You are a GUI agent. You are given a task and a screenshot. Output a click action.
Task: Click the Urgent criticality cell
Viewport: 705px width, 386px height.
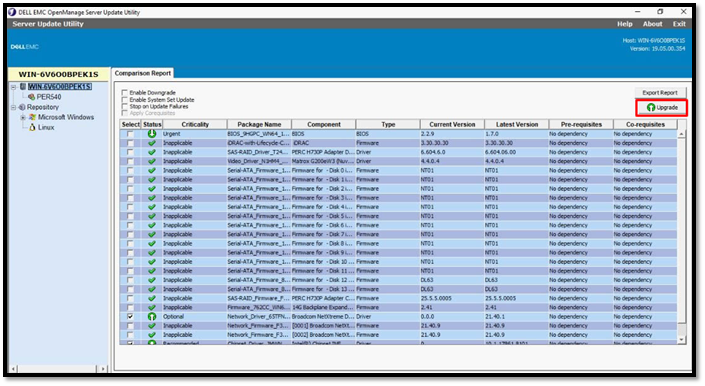194,134
